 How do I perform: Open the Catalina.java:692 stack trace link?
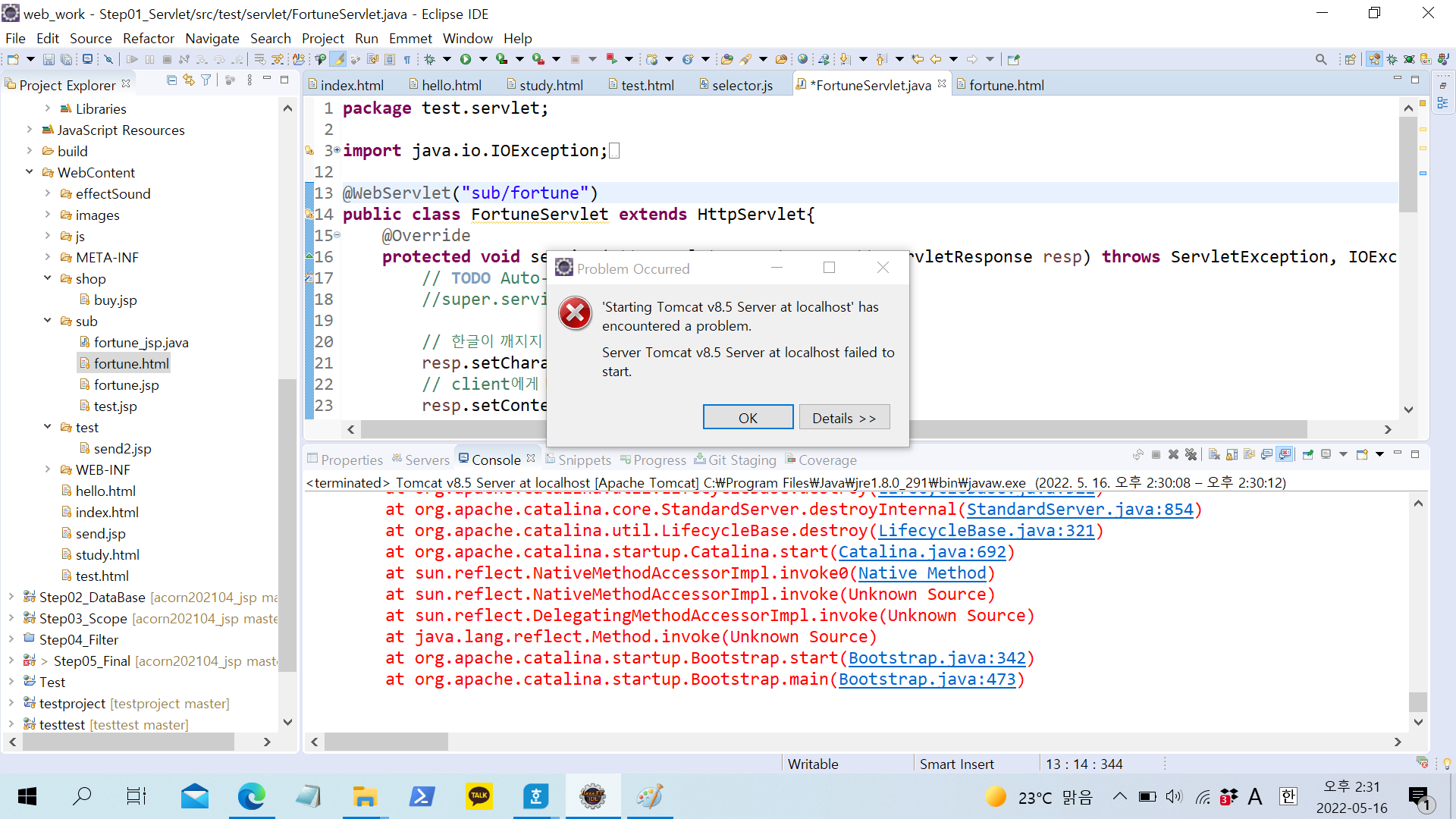(922, 552)
